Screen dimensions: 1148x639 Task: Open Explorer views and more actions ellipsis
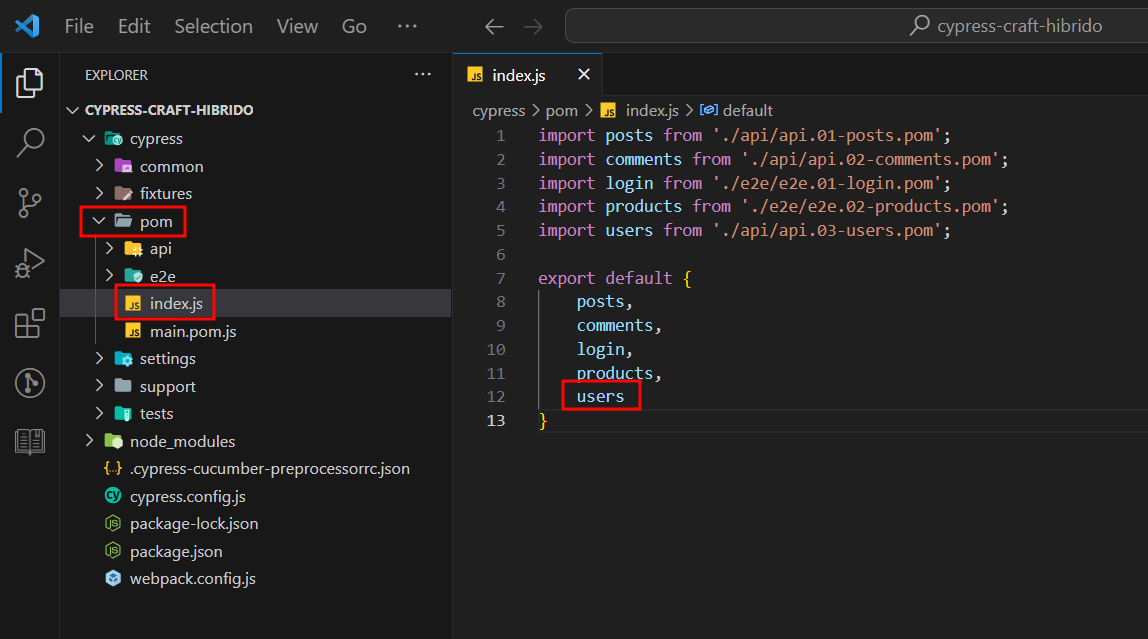click(422, 75)
